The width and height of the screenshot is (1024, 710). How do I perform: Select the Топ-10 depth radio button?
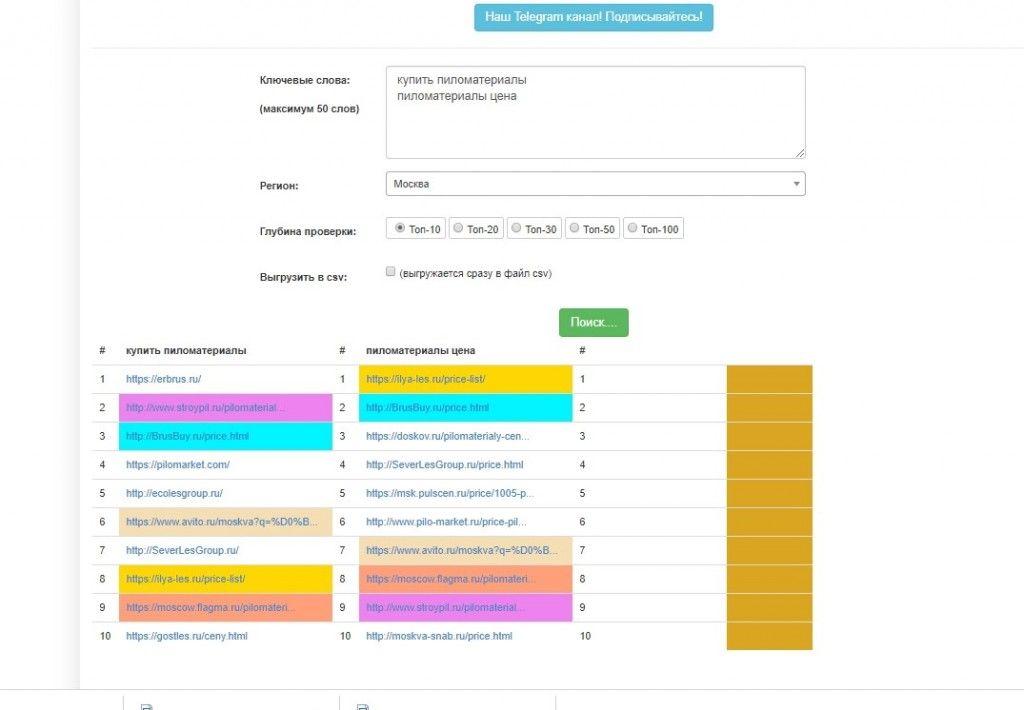click(400, 228)
